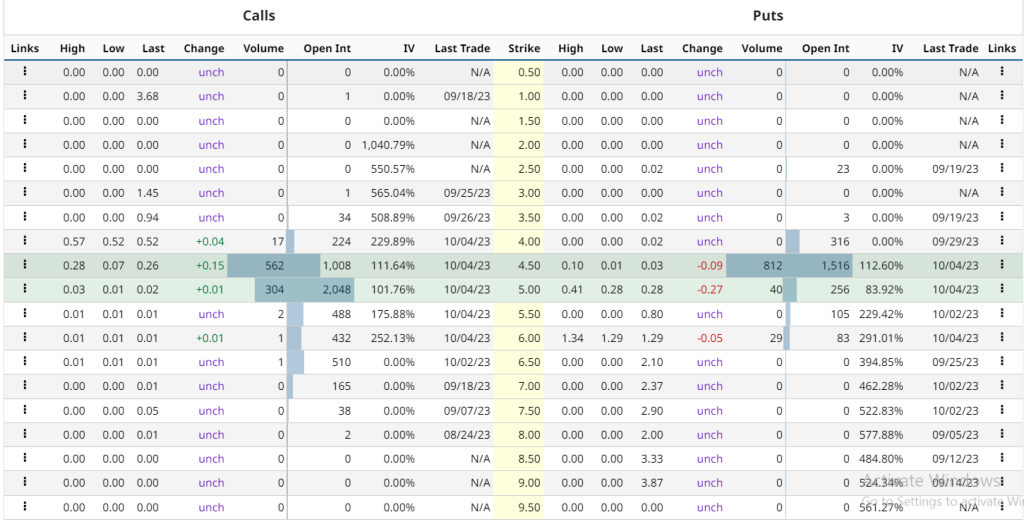This screenshot has height=524, width=1024.
Task: Open puts links menu for strike 4.50
Action: (x=1001, y=265)
